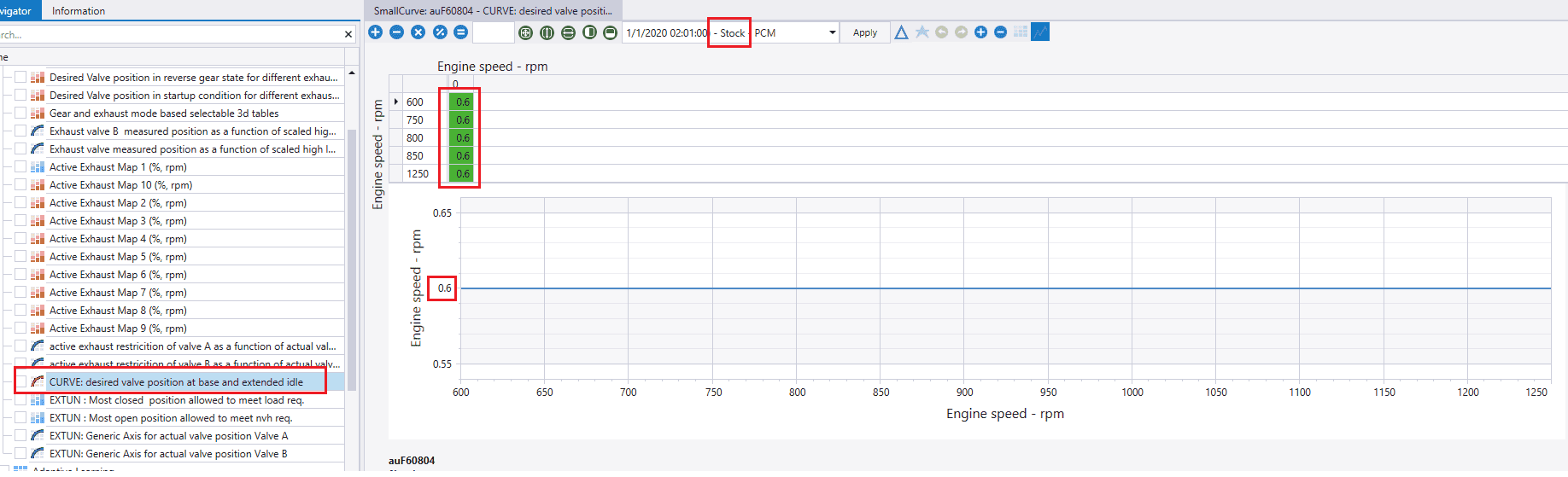Click the blue minus decrement icon
This screenshot has width=1568, height=477.
(x=396, y=32)
